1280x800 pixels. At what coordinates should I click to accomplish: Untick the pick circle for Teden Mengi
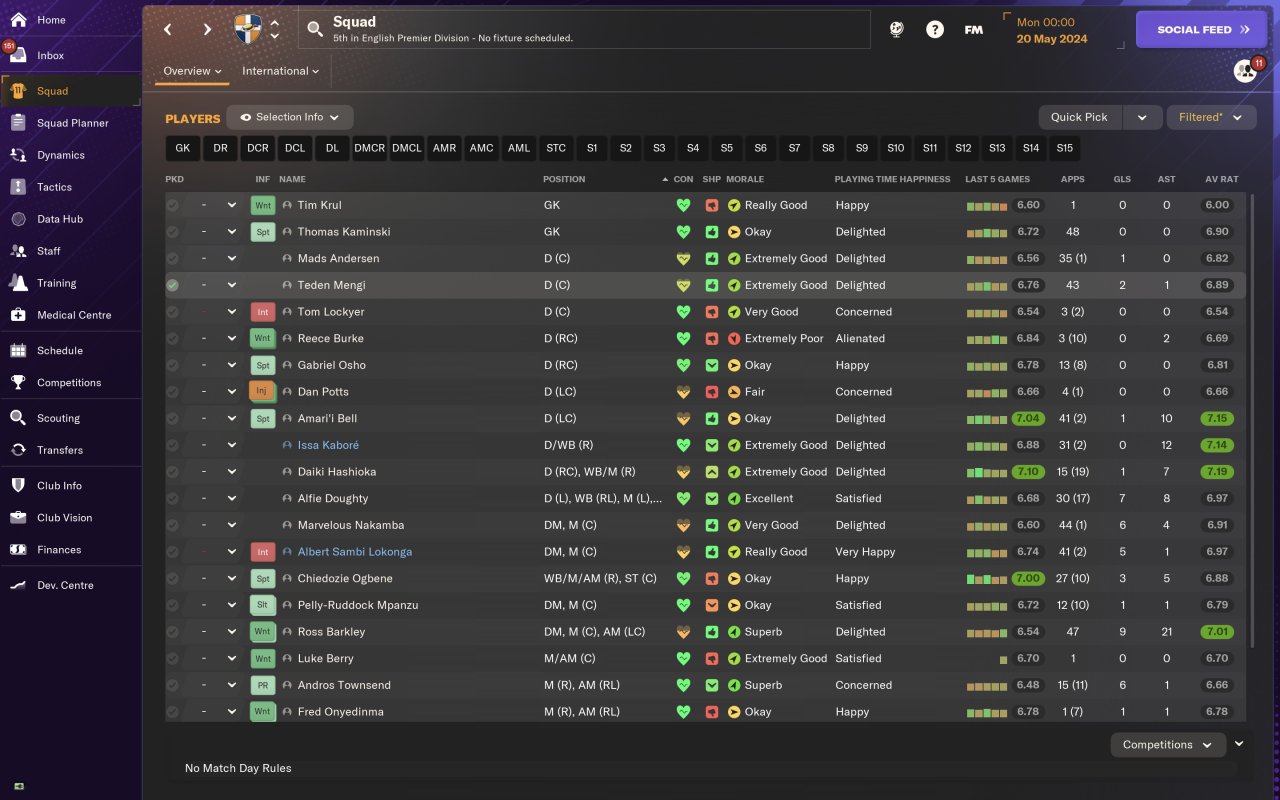pos(173,285)
